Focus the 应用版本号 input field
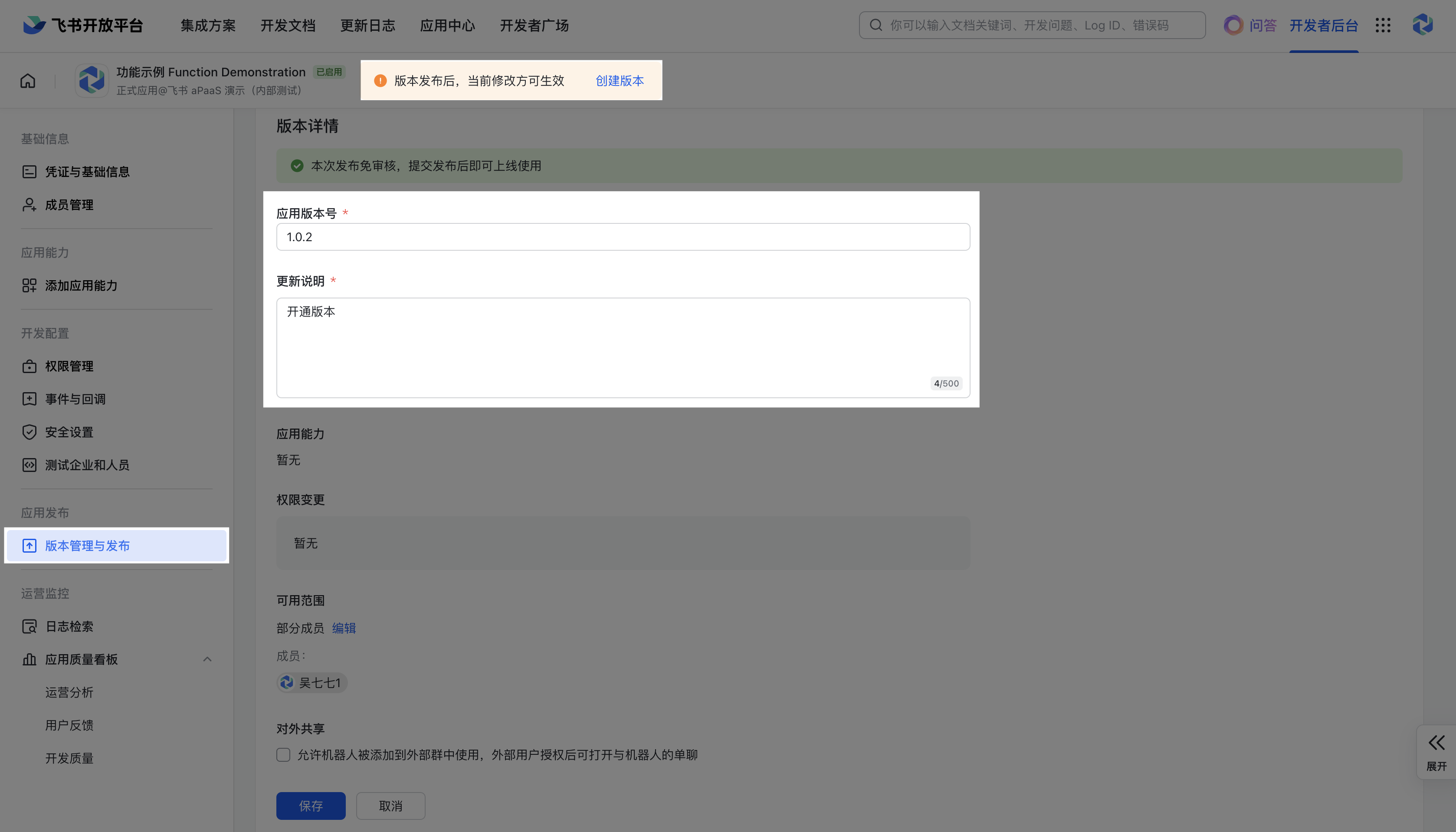 [623, 236]
